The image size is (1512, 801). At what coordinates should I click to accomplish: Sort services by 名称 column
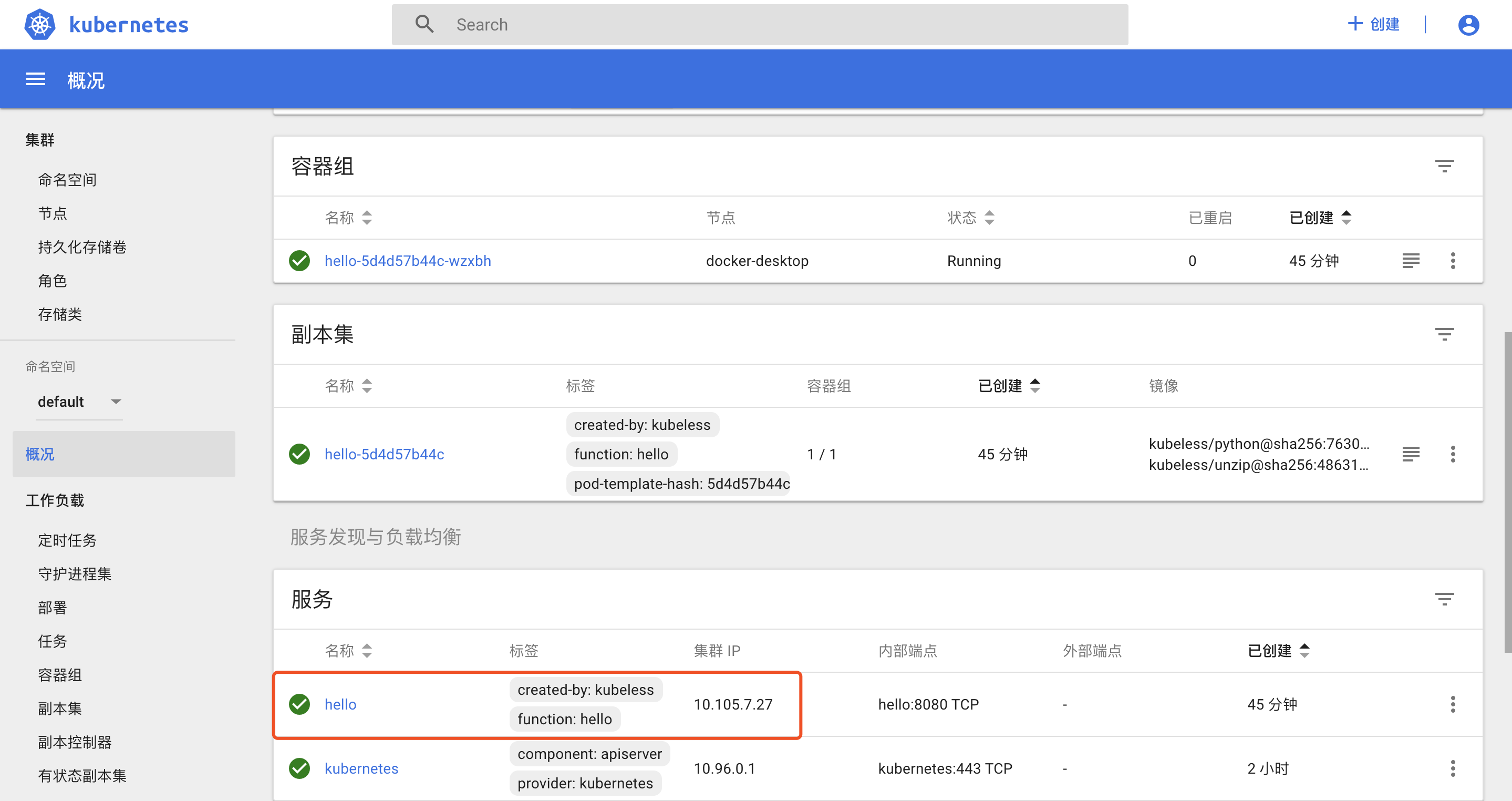point(348,651)
